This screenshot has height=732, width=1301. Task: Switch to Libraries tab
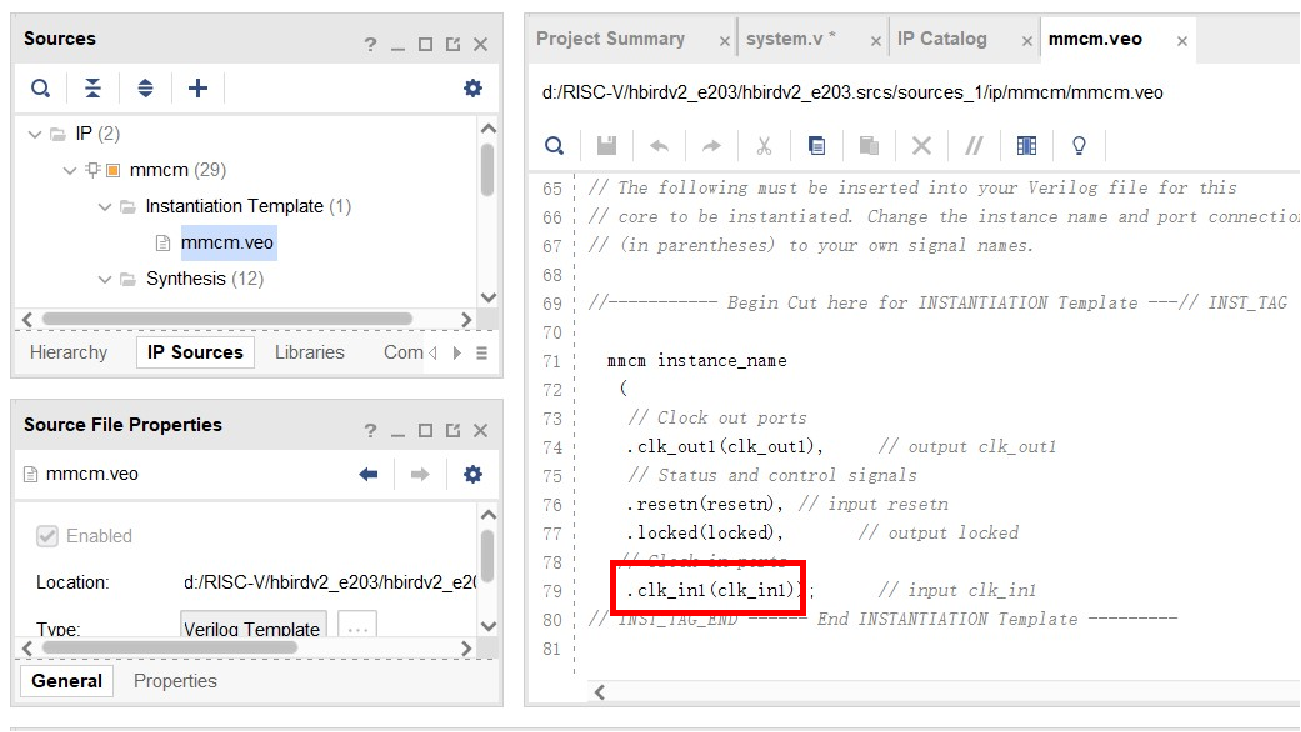[309, 353]
